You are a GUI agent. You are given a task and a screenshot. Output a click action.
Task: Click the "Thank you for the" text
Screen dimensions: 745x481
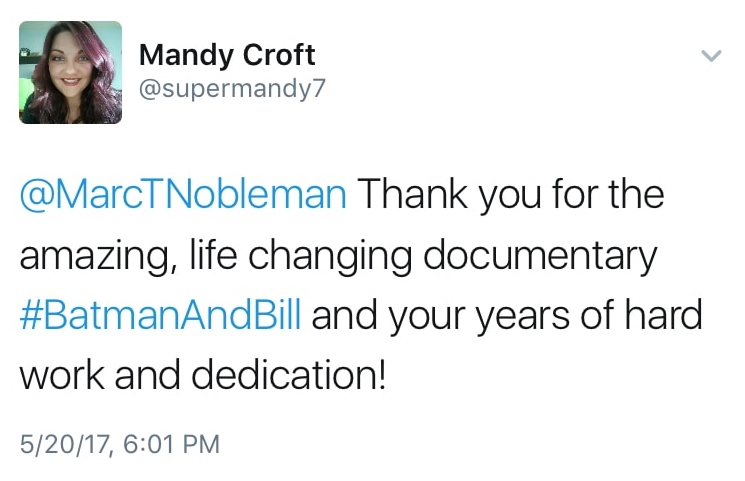point(511,194)
